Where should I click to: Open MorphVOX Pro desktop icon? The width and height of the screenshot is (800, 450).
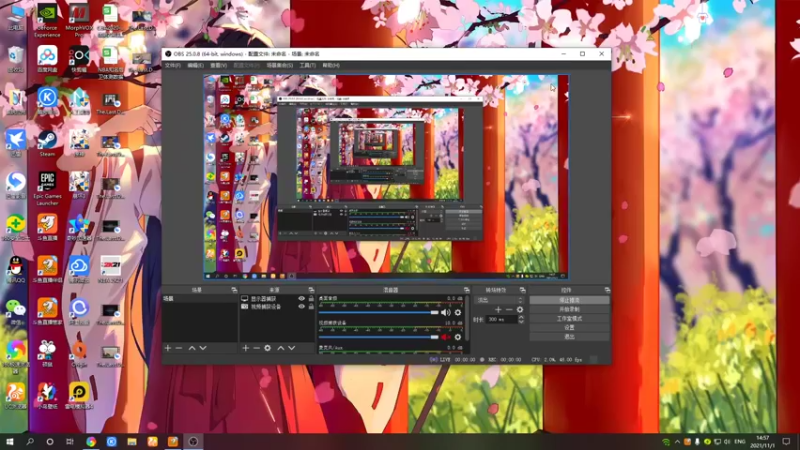pyautogui.click(x=79, y=21)
